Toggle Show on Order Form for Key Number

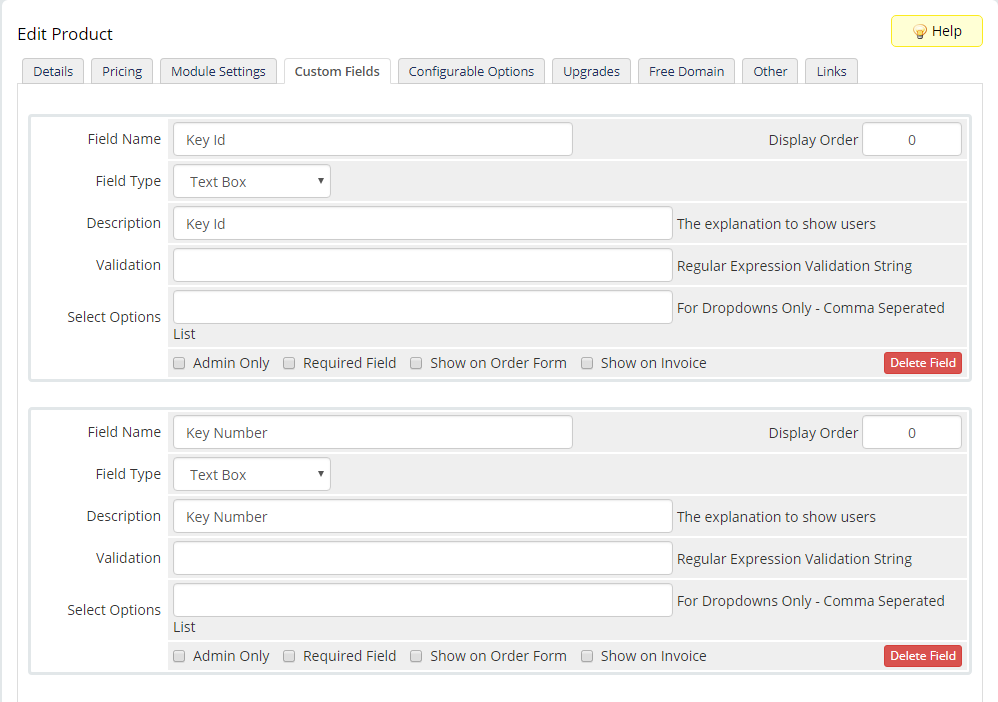416,656
